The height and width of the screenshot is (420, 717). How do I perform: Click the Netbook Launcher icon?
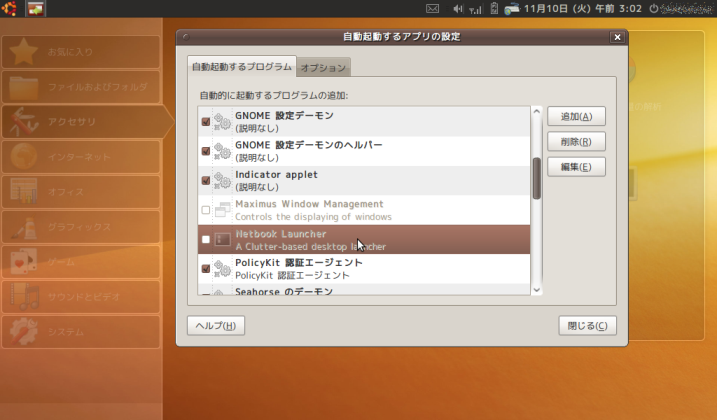223,239
